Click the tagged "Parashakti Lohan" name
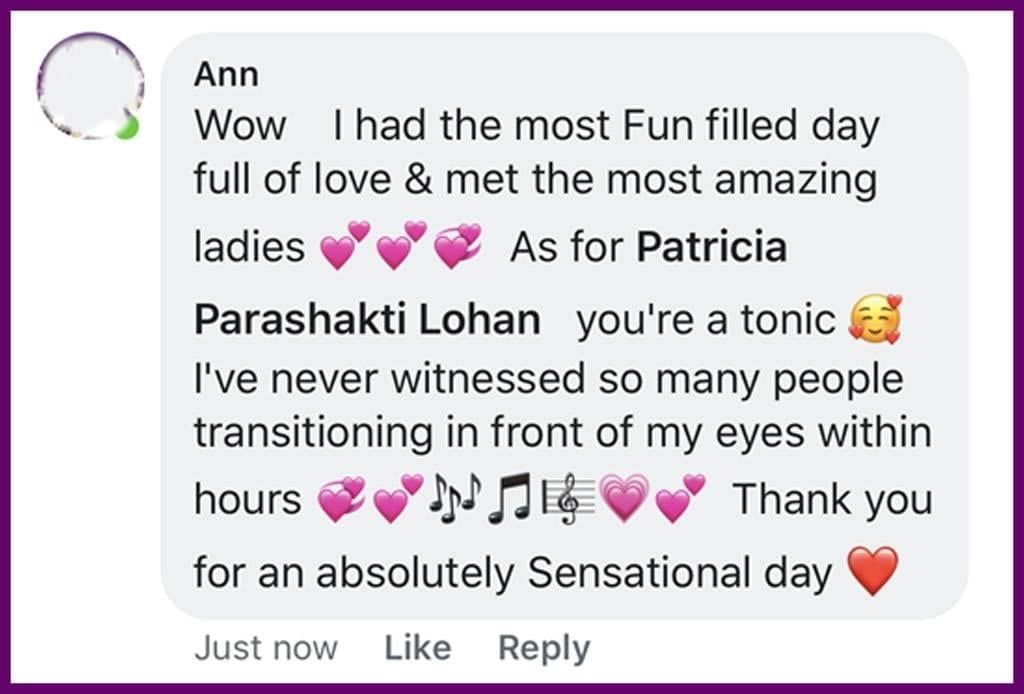The image size is (1024, 694). pyautogui.click(x=367, y=320)
